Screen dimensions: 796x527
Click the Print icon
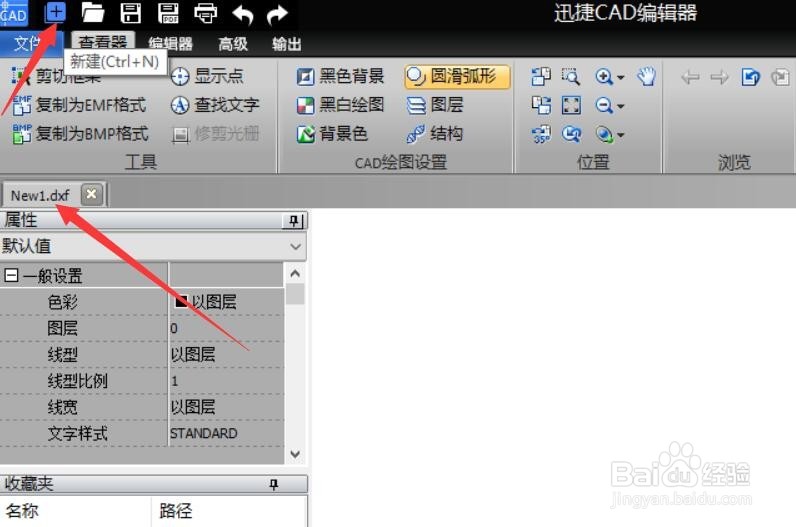[206, 13]
